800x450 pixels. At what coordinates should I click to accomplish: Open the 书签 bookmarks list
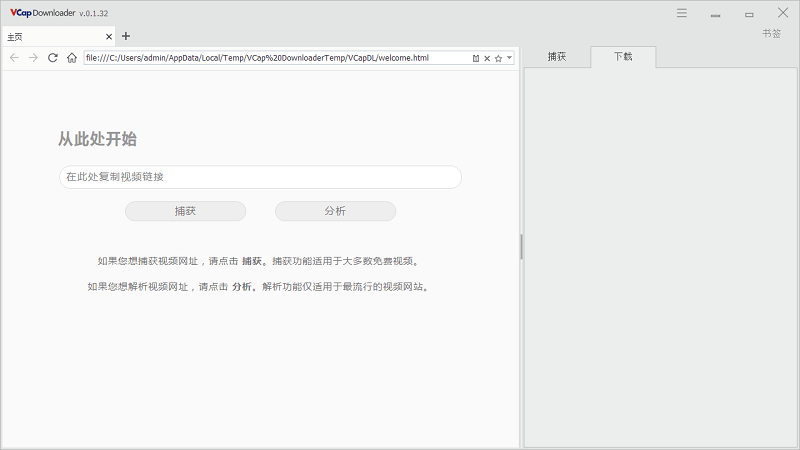[771, 33]
